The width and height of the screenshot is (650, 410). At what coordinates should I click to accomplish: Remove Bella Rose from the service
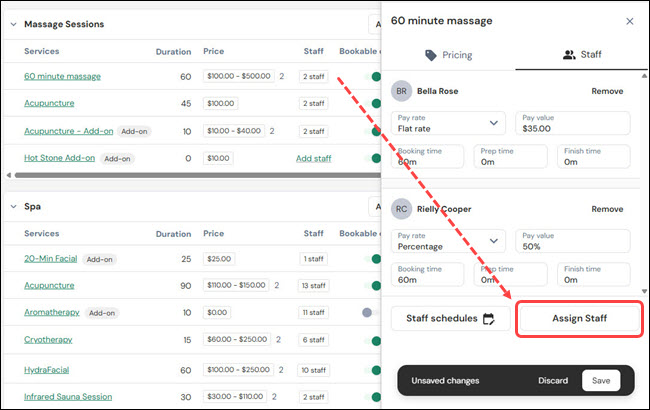[x=607, y=91]
